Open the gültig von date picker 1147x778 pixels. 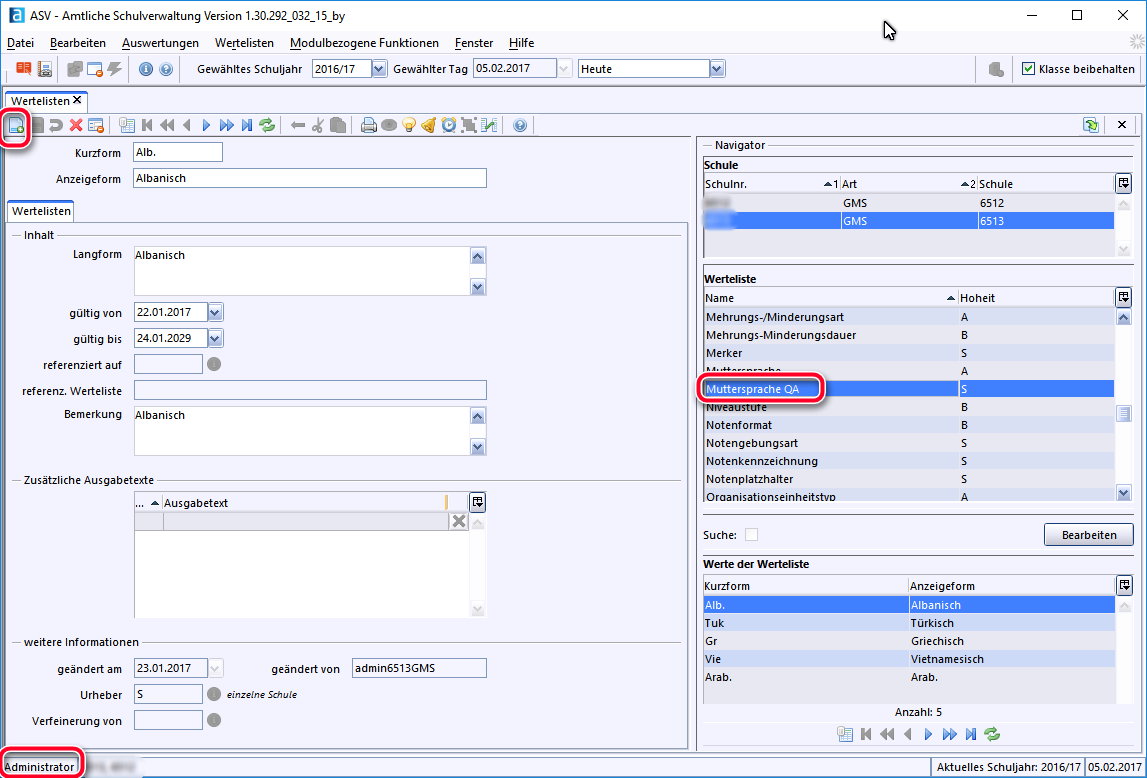(215, 312)
